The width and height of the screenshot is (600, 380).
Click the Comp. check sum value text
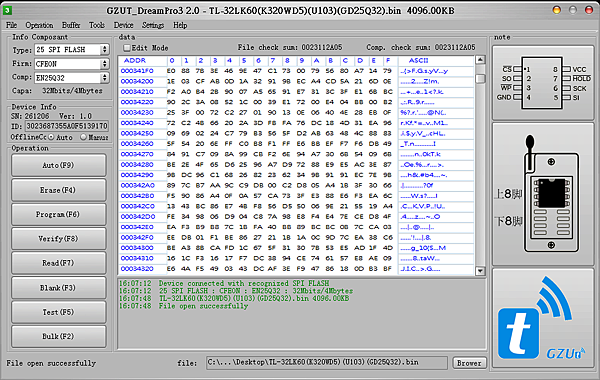click(455, 47)
